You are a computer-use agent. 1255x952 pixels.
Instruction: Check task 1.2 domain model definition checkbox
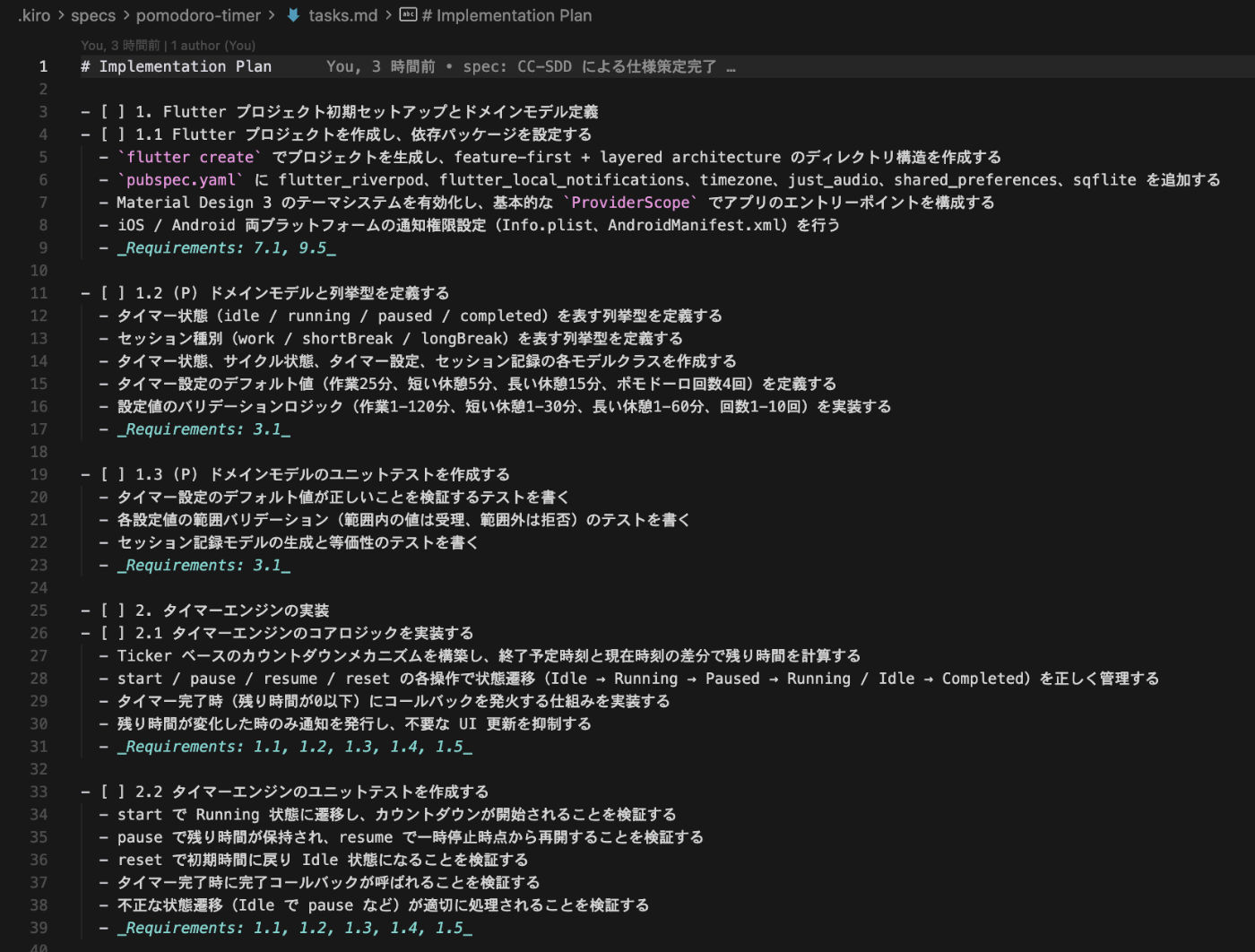[112, 293]
